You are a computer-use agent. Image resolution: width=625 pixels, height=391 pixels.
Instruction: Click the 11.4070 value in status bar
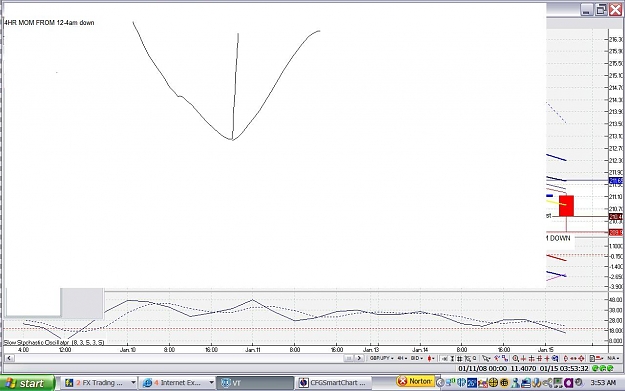523,369
